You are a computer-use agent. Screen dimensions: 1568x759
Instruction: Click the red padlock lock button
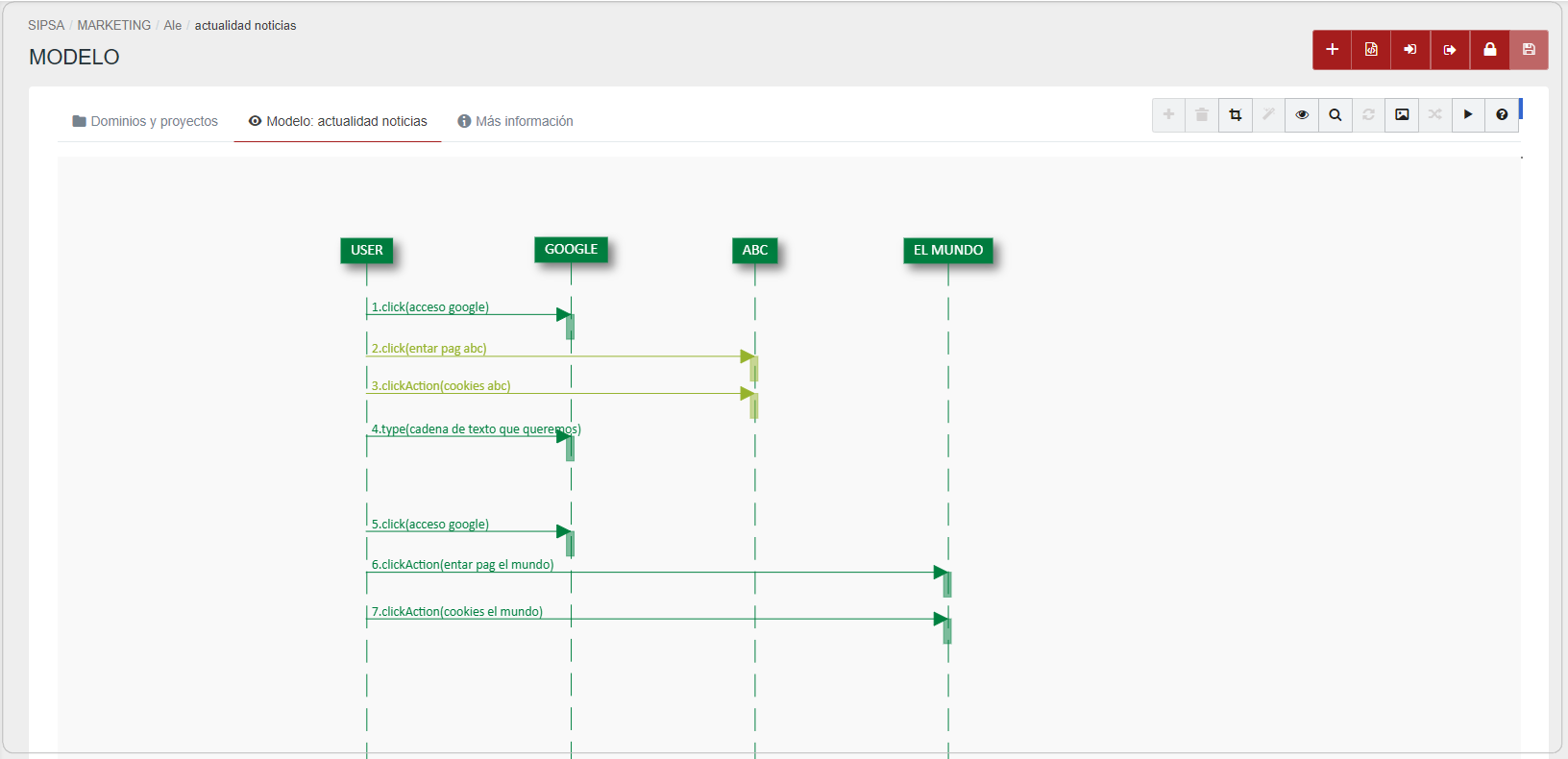[x=1489, y=50]
